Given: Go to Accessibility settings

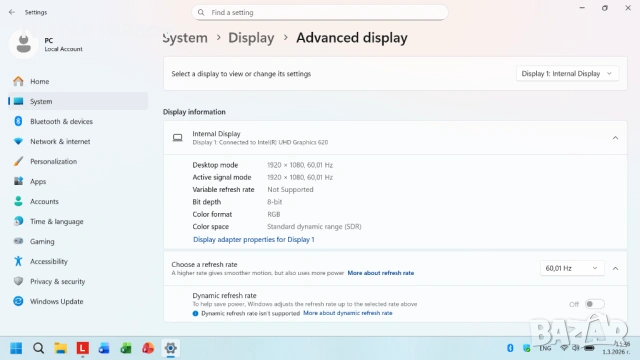Looking at the screenshot, I should [x=78, y=261].
